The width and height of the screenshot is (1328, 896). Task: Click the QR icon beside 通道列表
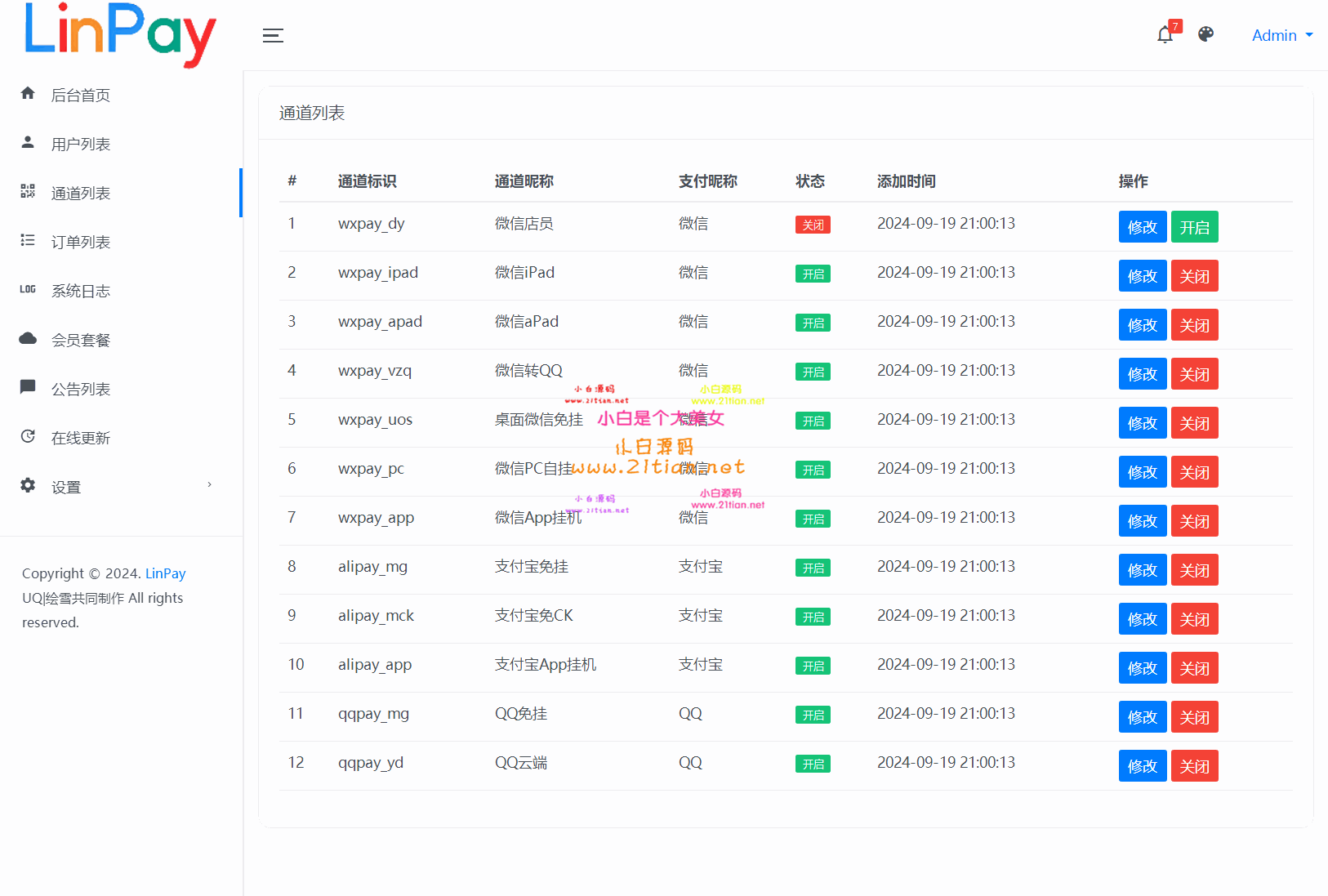28,191
